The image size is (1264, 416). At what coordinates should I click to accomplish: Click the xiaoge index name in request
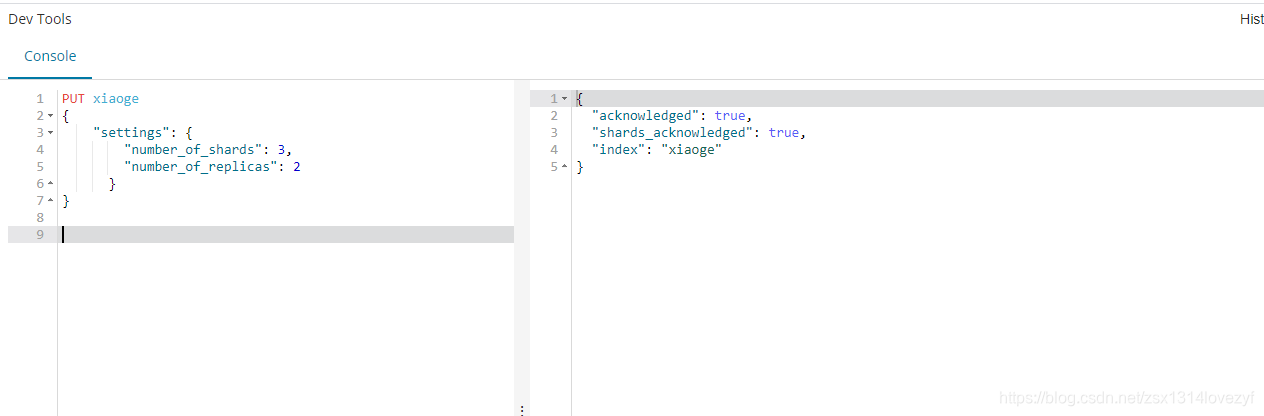pos(116,99)
